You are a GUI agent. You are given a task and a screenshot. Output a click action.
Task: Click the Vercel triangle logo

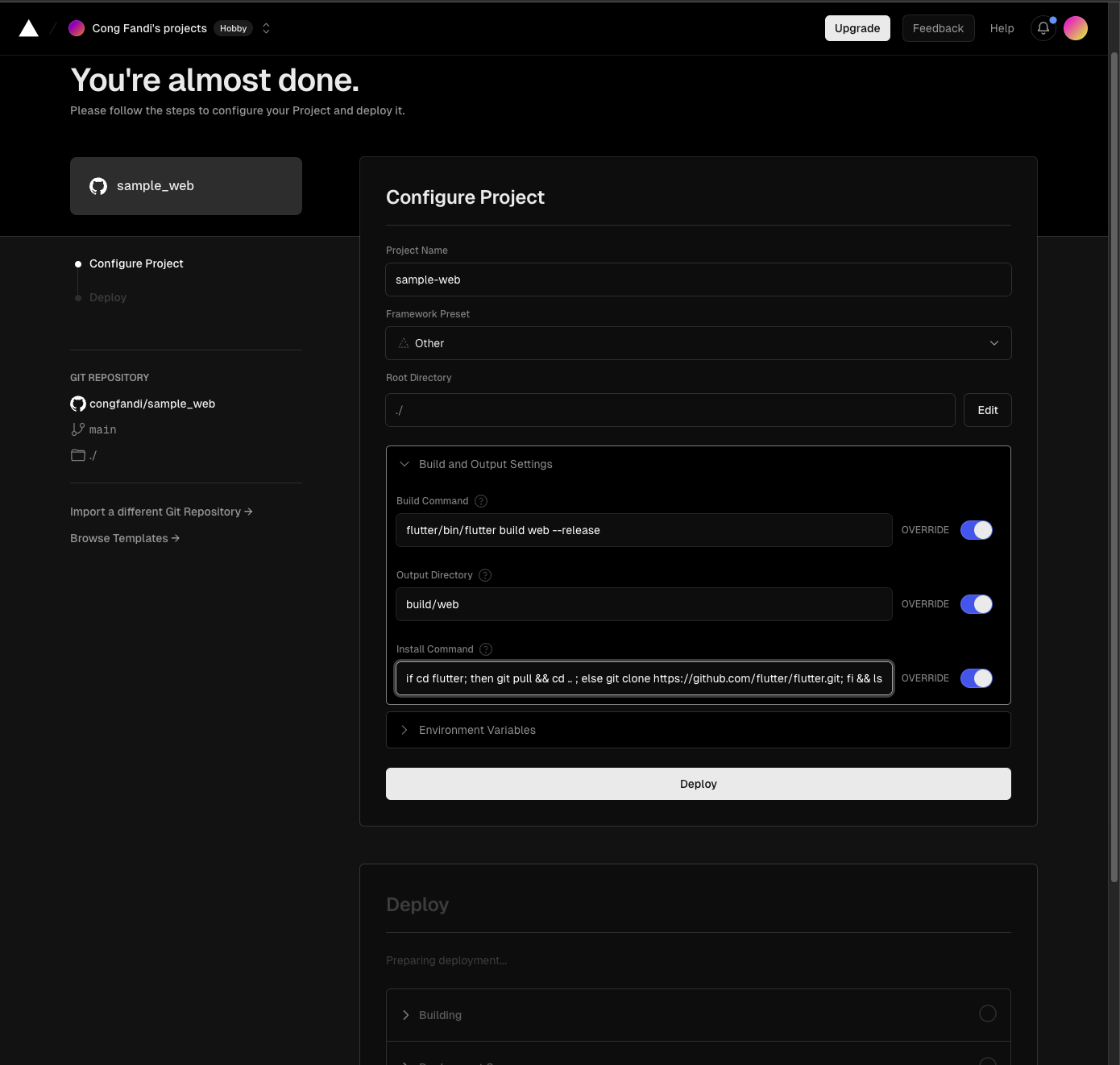click(x=29, y=29)
